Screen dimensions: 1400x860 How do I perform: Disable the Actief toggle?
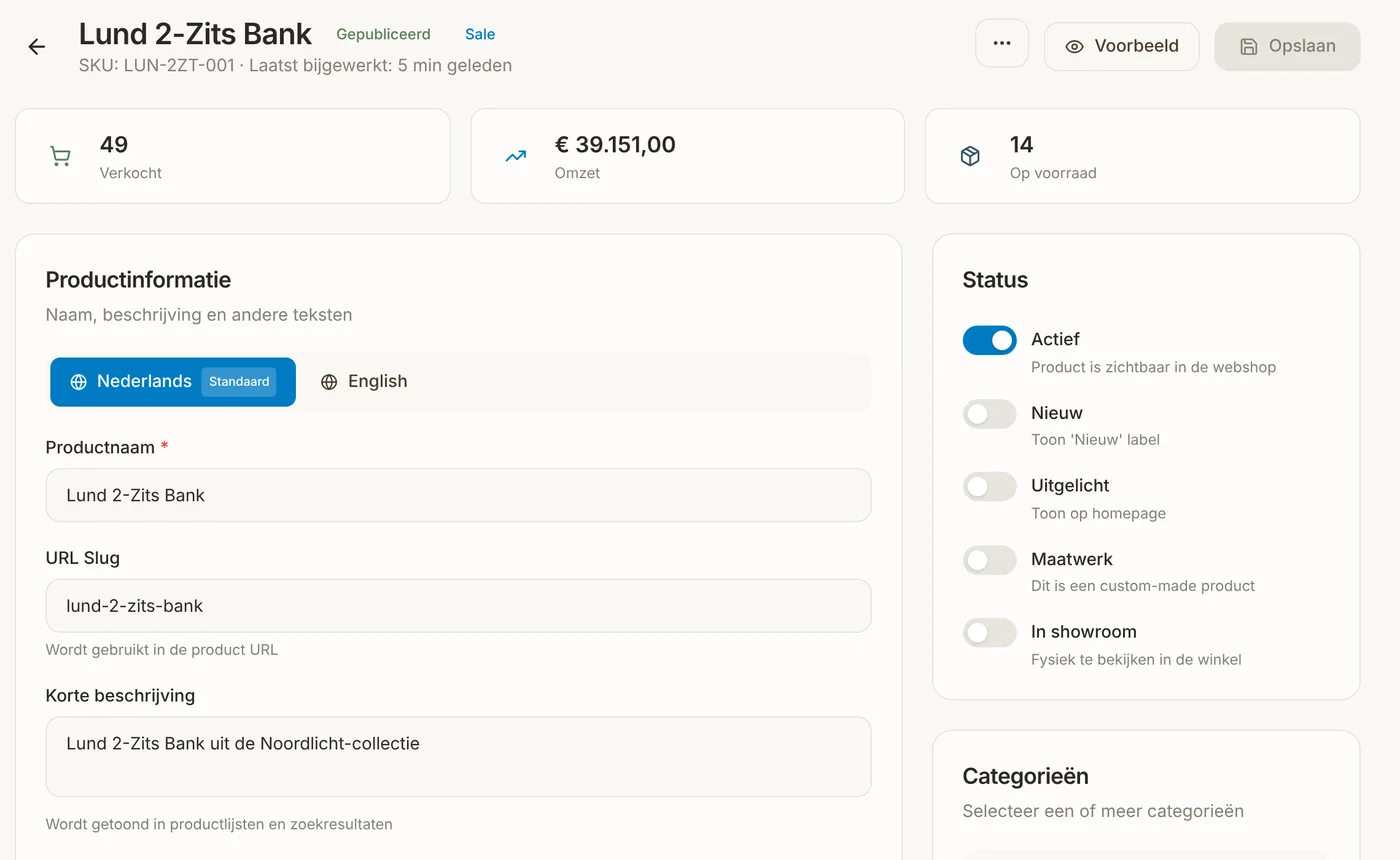click(989, 340)
